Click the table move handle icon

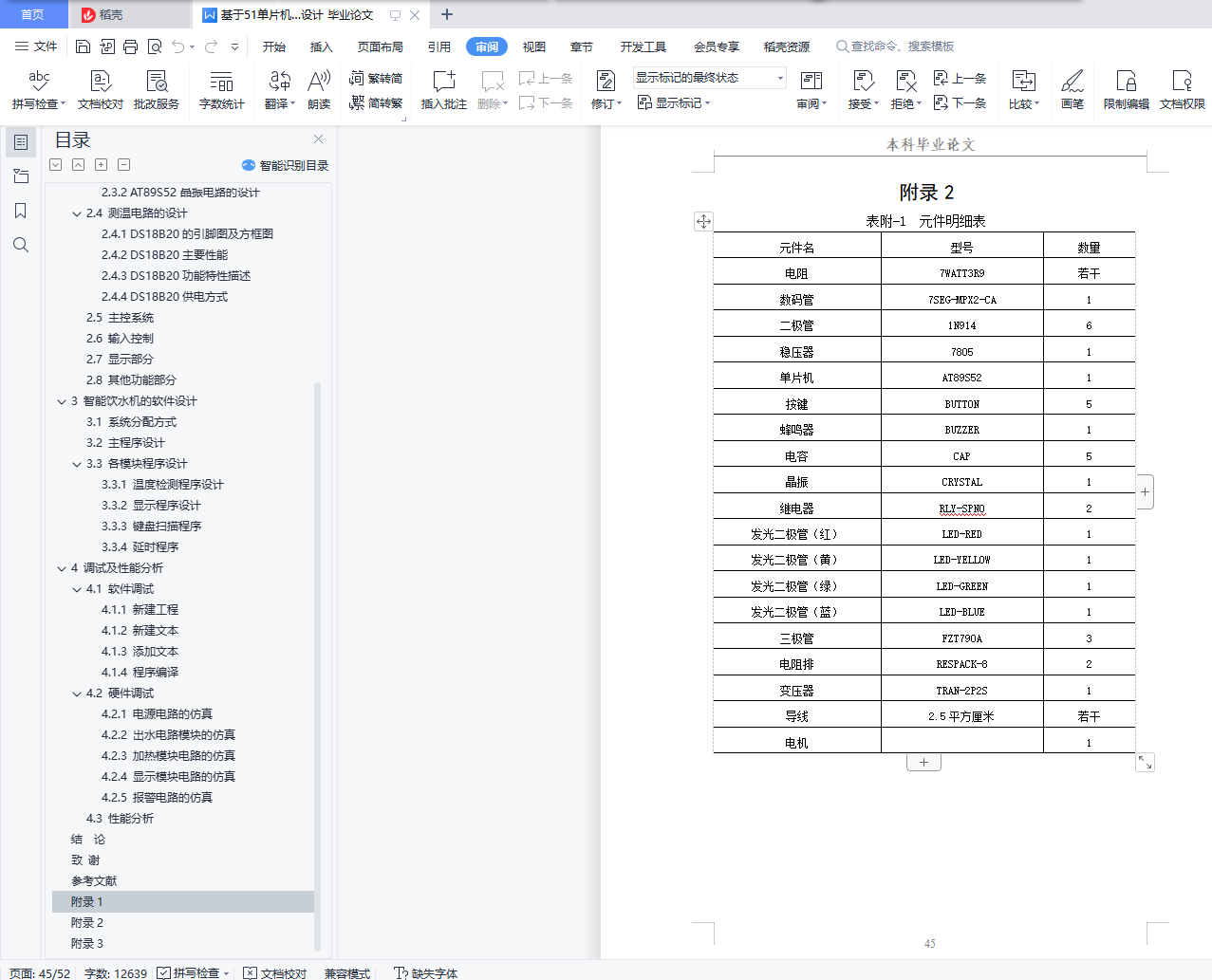click(x=703, y=222)
